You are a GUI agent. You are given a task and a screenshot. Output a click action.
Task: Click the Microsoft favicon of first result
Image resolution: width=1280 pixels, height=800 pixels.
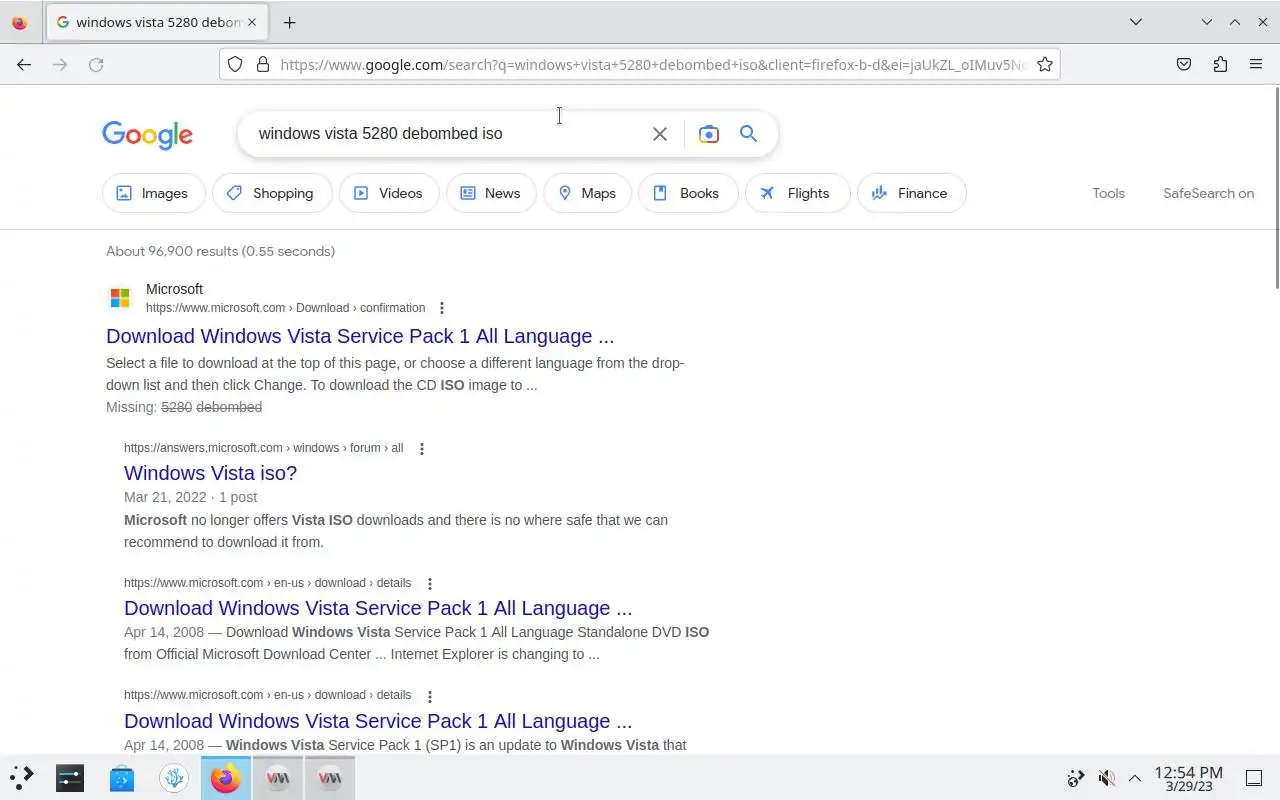(120, 298)
